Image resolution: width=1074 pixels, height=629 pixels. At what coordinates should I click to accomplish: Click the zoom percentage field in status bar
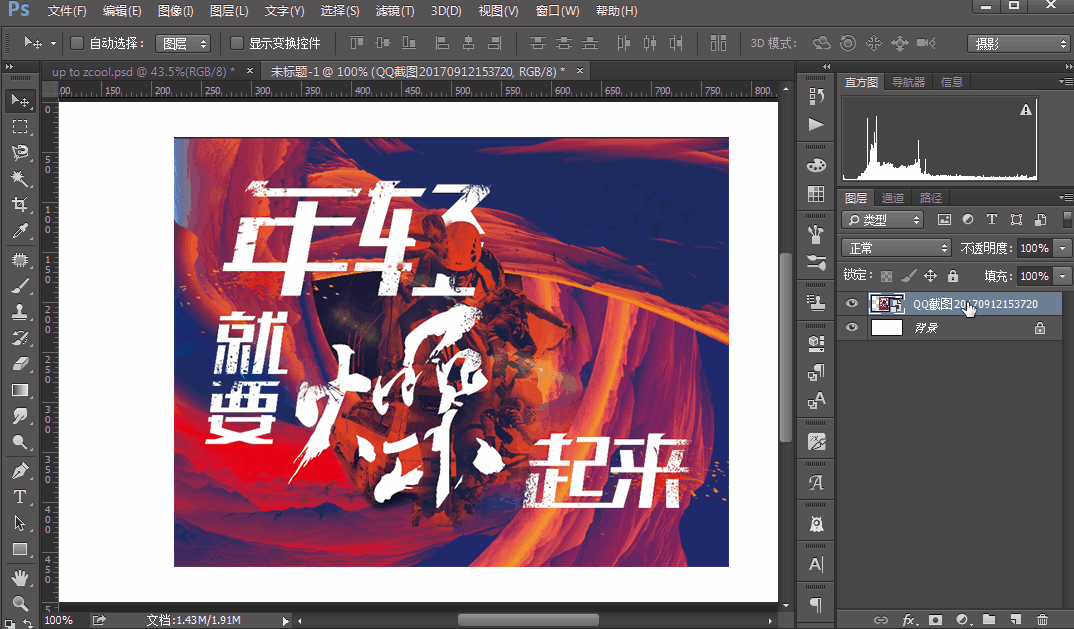pos(59,620)
